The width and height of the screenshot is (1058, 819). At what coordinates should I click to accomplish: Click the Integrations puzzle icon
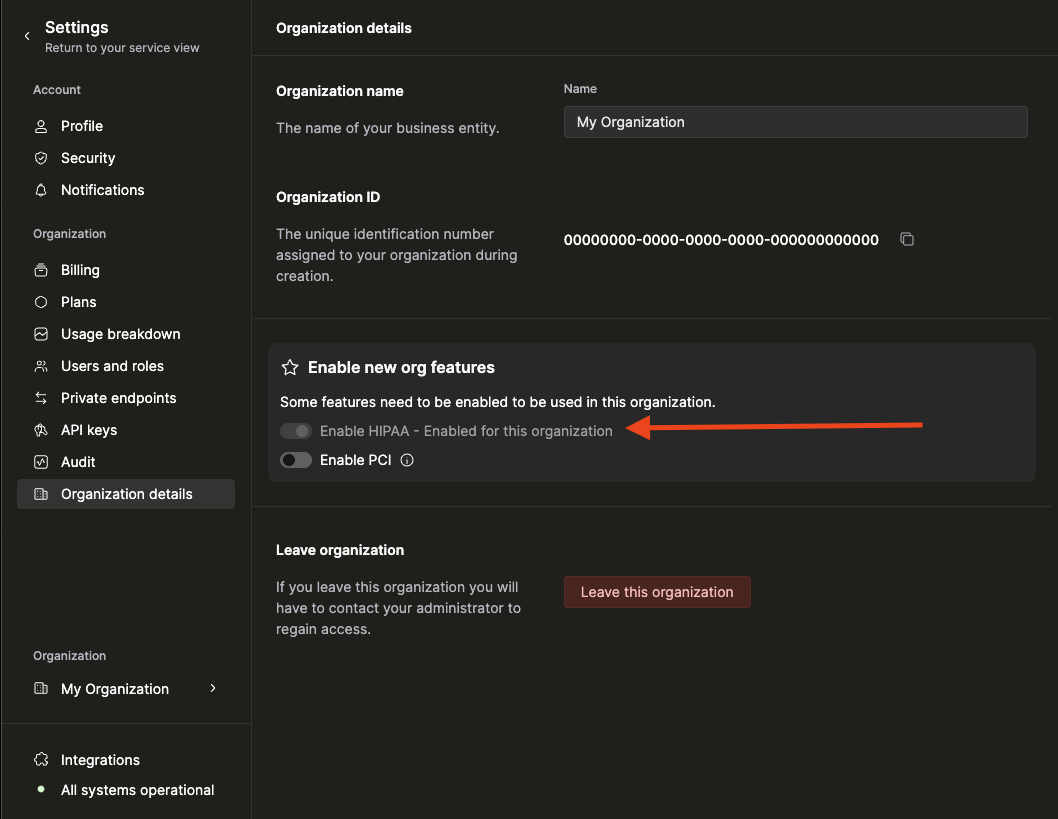(x=41, y=760)
